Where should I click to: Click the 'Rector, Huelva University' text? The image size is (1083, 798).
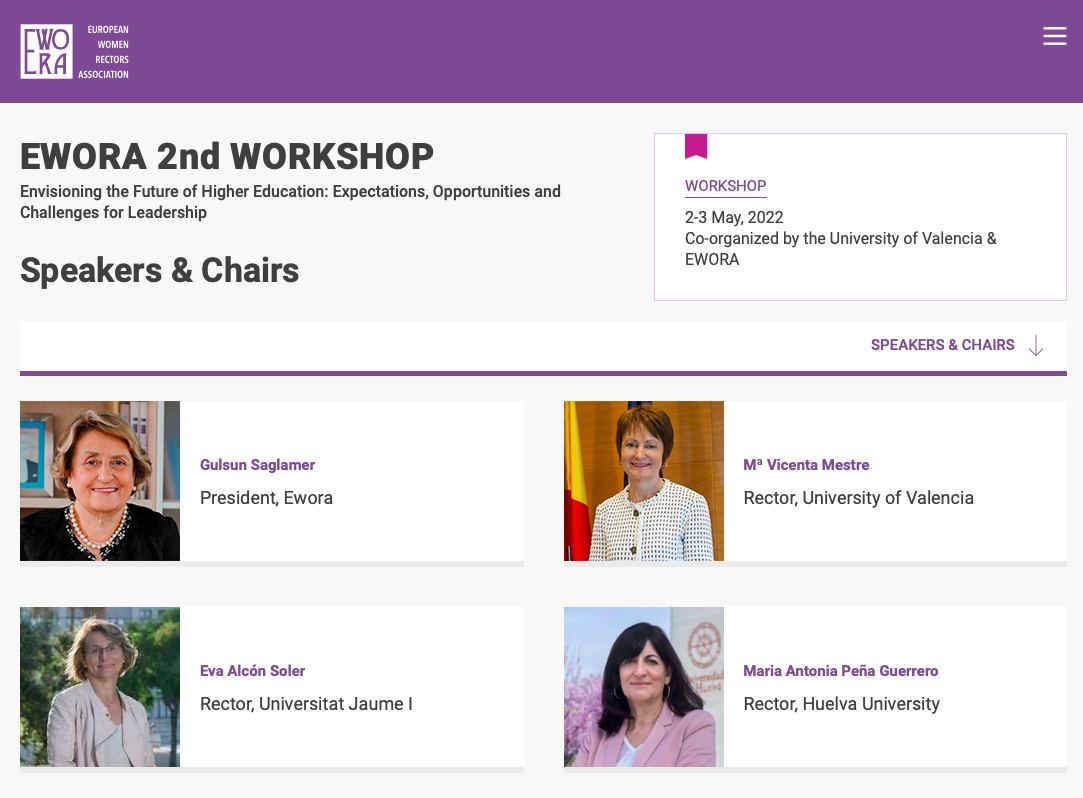click(x=841, y=704)
